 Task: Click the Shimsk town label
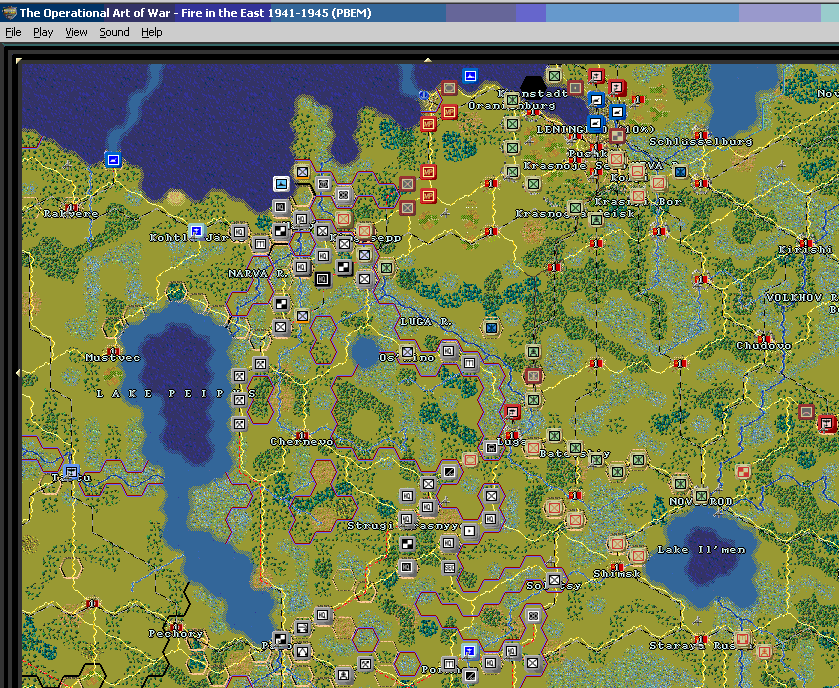[x=617, y=574]
